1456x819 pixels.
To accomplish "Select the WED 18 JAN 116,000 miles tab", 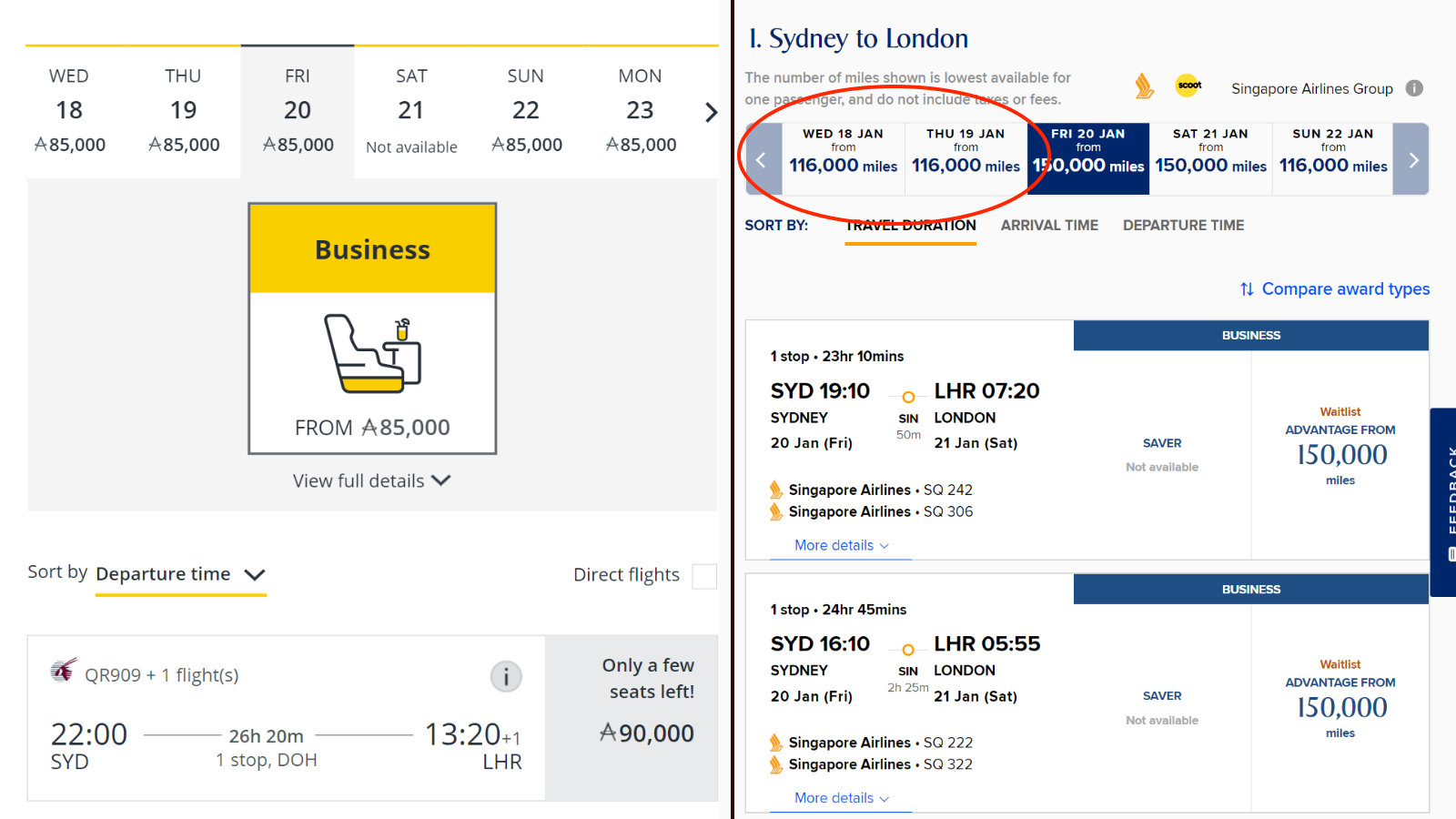I will coord(844,151).
